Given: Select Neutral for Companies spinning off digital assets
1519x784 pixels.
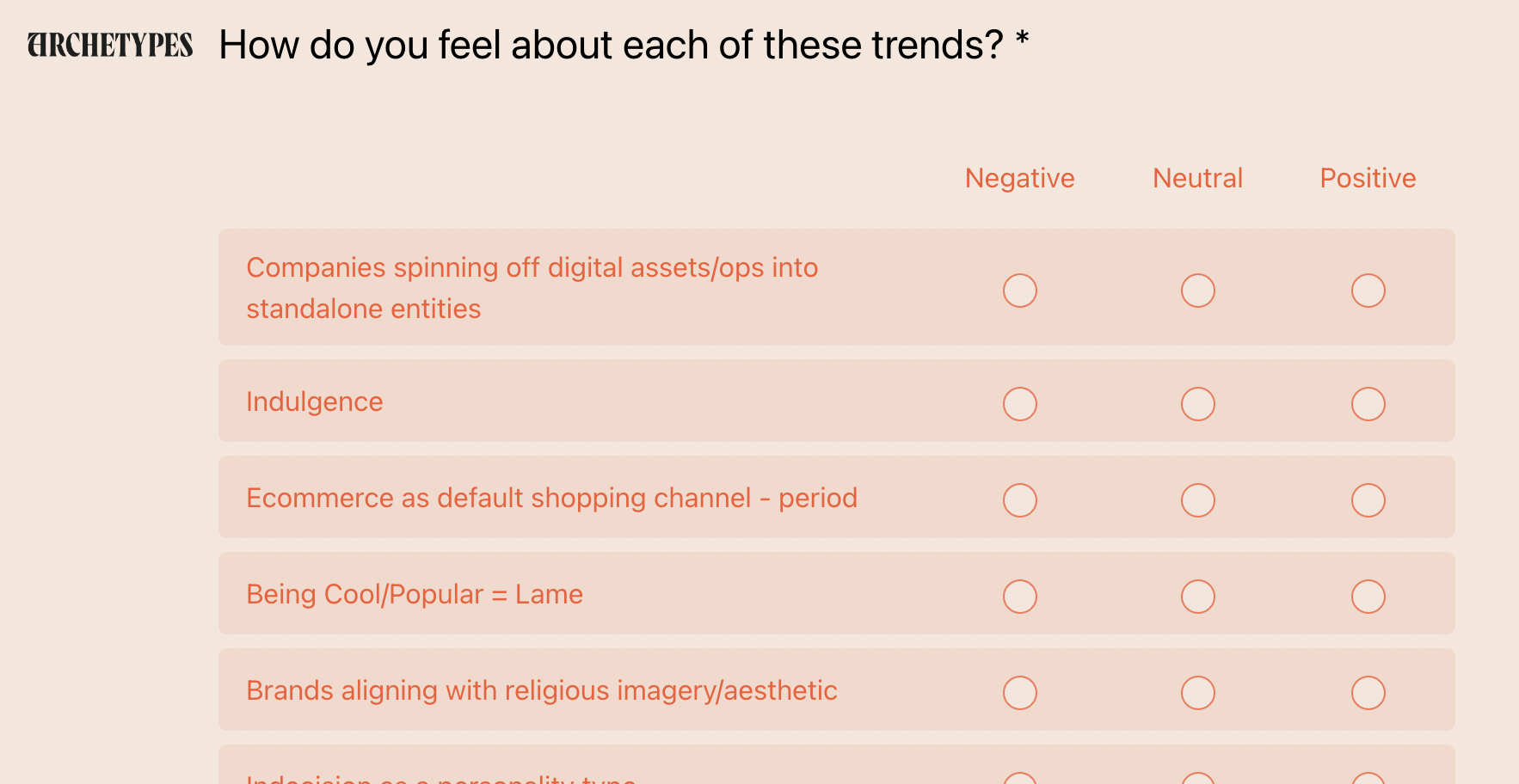Looking at the screenshot, I should click(1198, 291).
